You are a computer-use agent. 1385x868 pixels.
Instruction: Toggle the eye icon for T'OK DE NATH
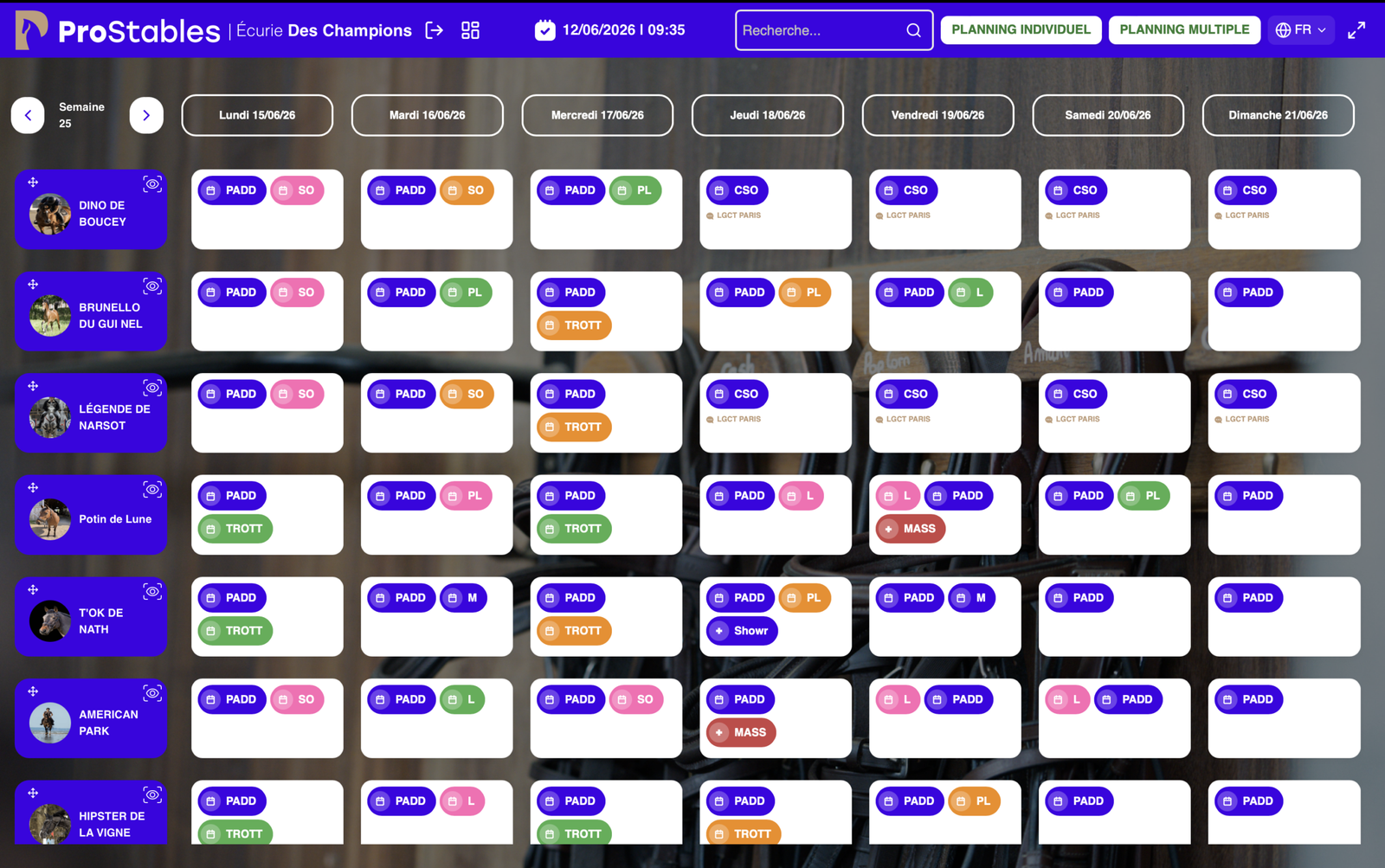[x=152, y=592]
